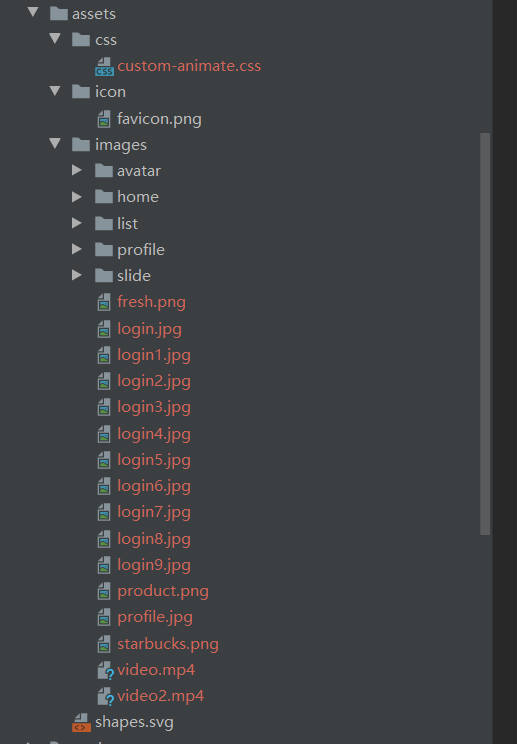Select product.png in the file list
The width and height of the screenshot is (517, 744).
click(x=163, y=592)
